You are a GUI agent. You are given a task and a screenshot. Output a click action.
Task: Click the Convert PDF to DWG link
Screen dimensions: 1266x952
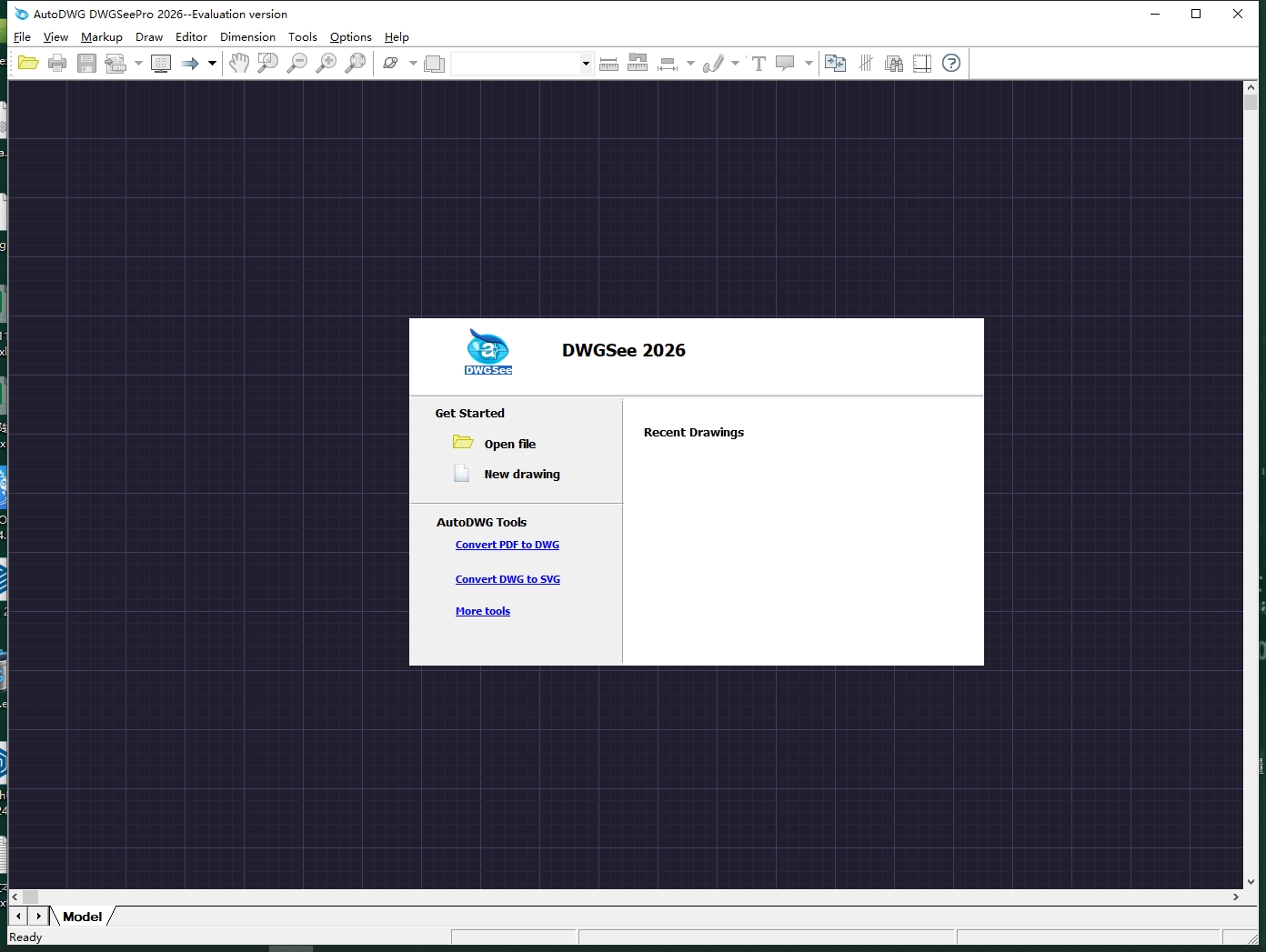tap(507, 545)
